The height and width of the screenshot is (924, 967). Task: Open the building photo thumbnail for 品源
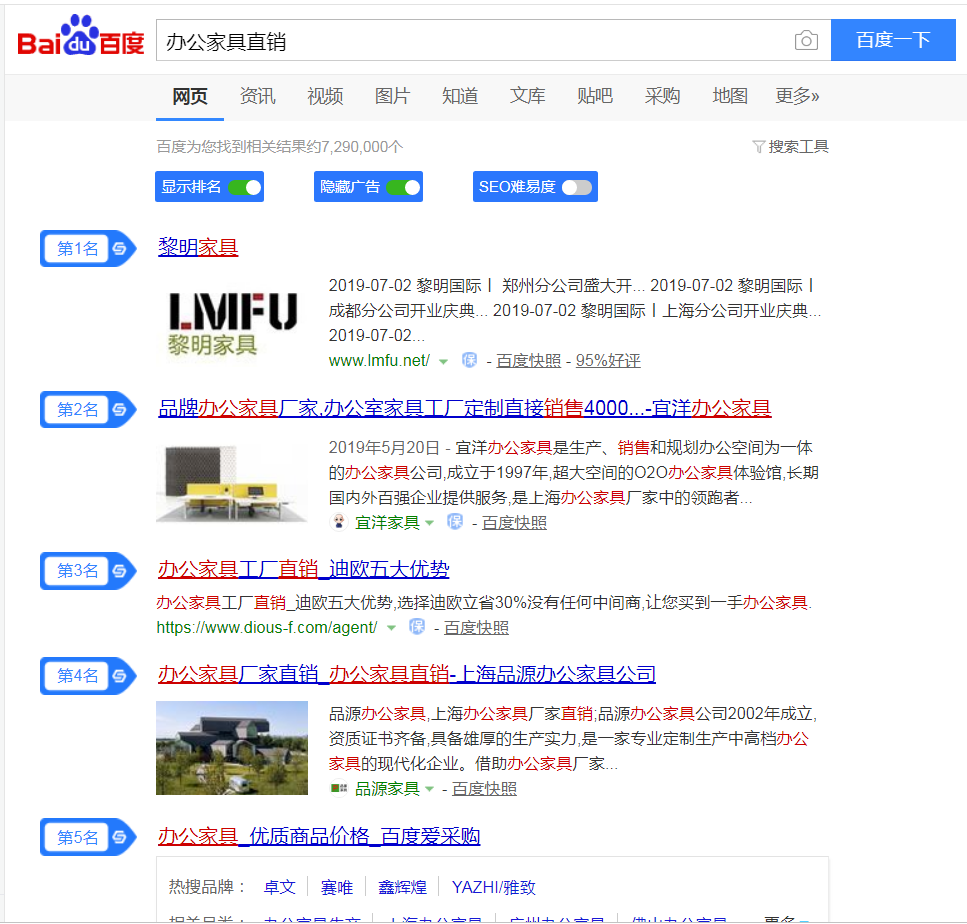coord(232,748)
